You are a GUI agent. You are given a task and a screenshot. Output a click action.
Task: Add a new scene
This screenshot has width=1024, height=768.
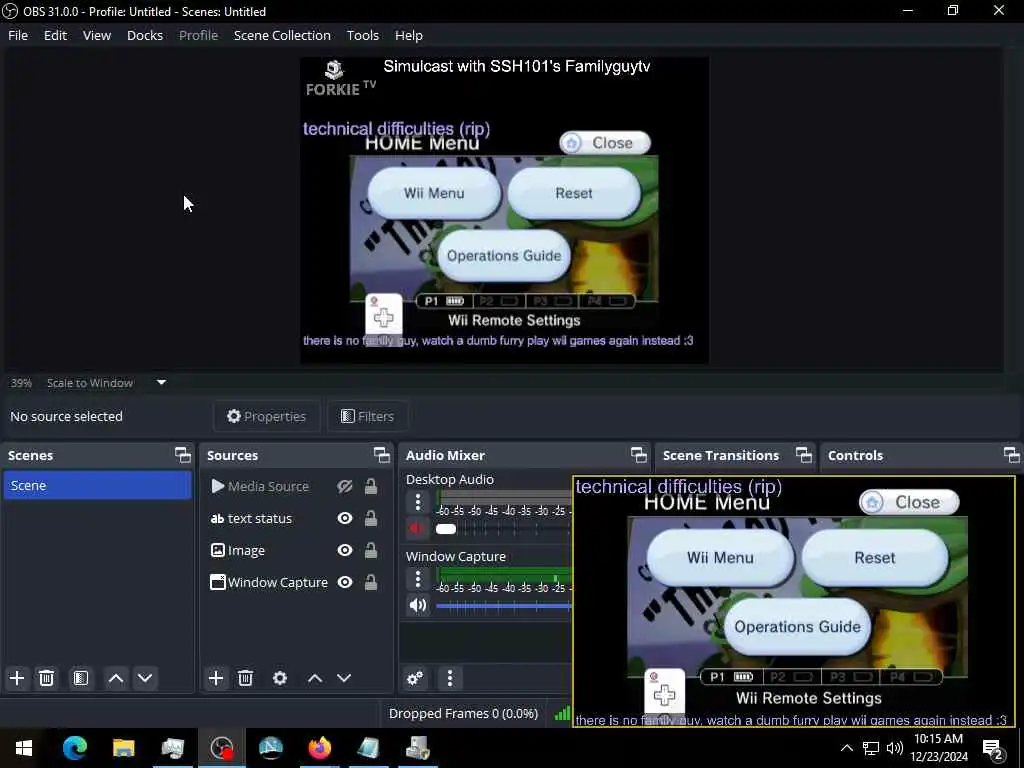point(17,678)
